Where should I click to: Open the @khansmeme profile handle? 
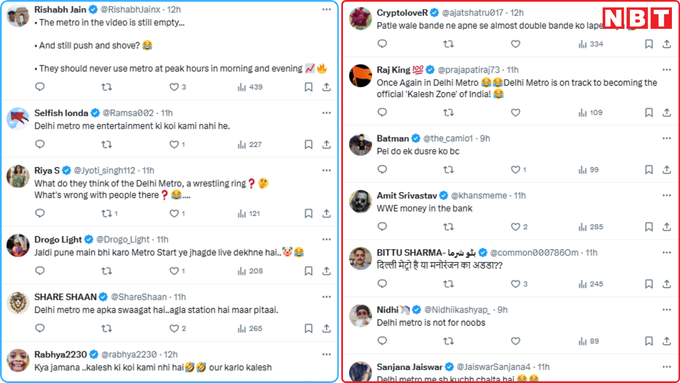479,196
